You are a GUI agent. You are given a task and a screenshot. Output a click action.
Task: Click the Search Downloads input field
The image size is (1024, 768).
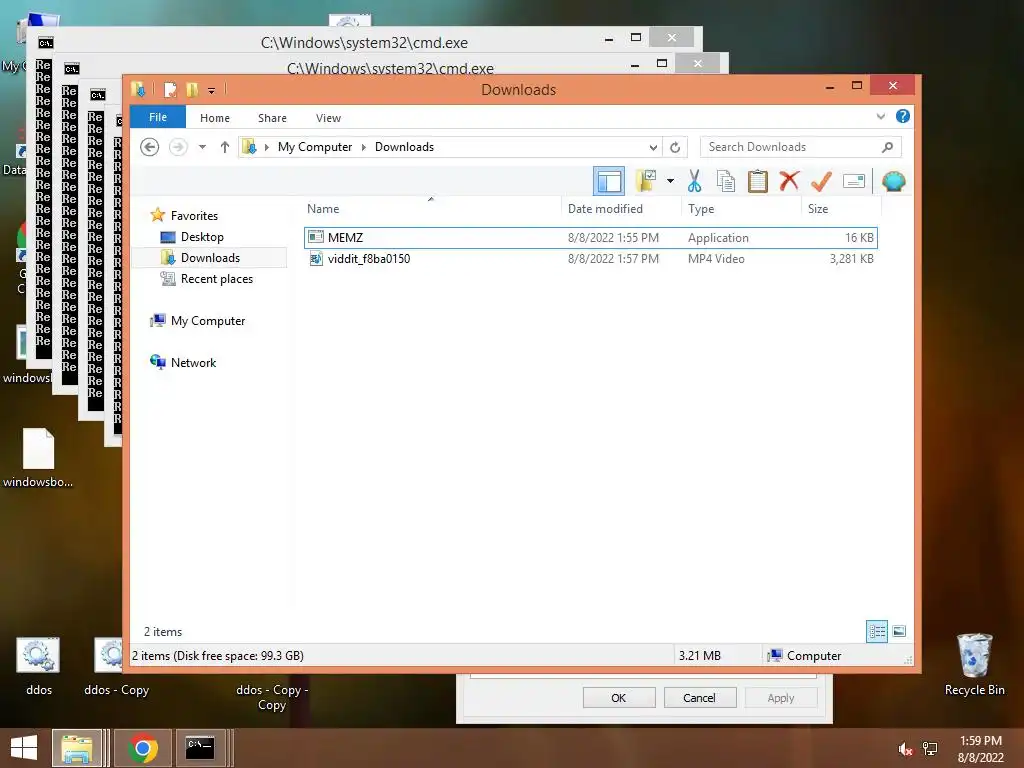pyautogui.click(x=790, y=147)
